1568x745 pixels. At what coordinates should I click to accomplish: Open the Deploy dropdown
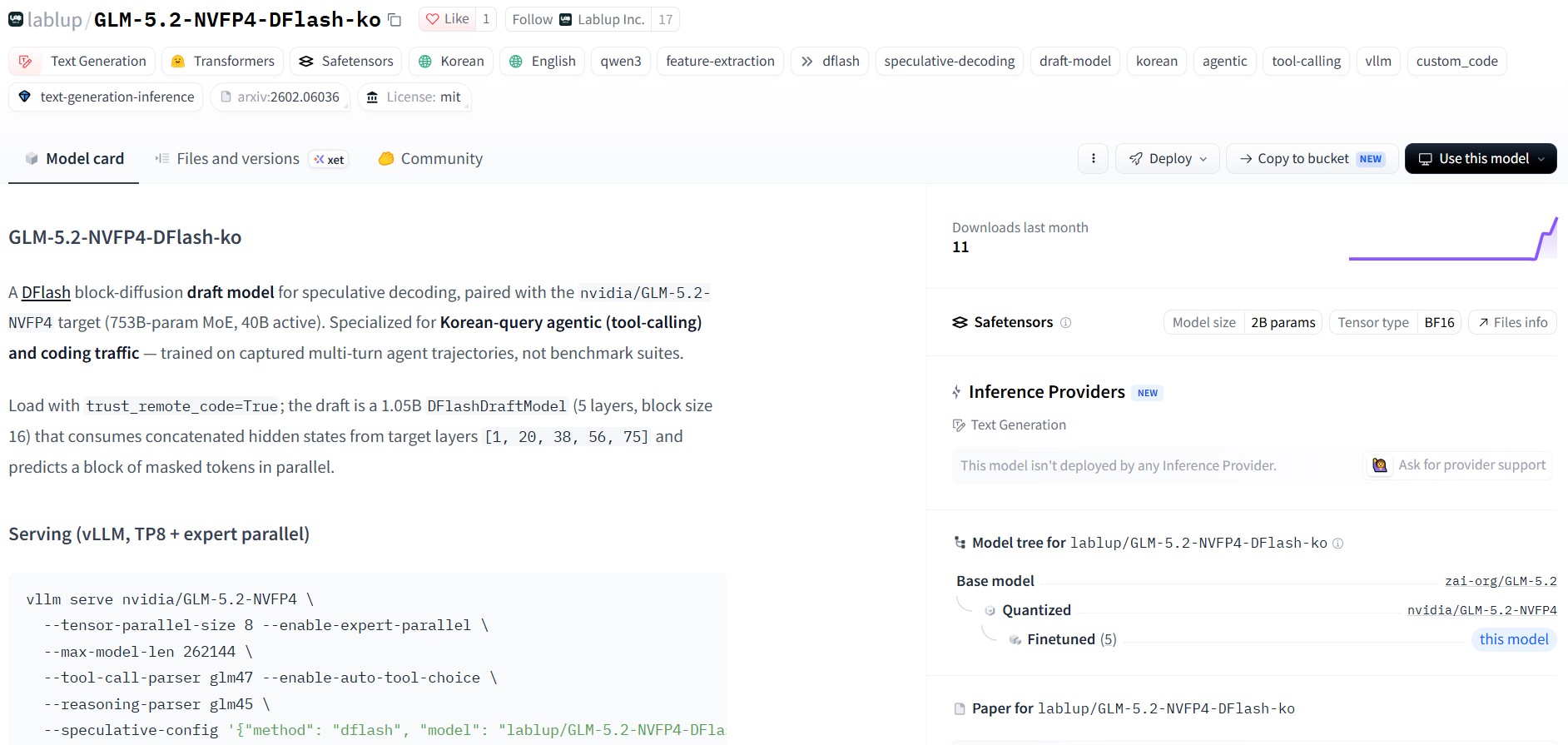pos(1168,159)
